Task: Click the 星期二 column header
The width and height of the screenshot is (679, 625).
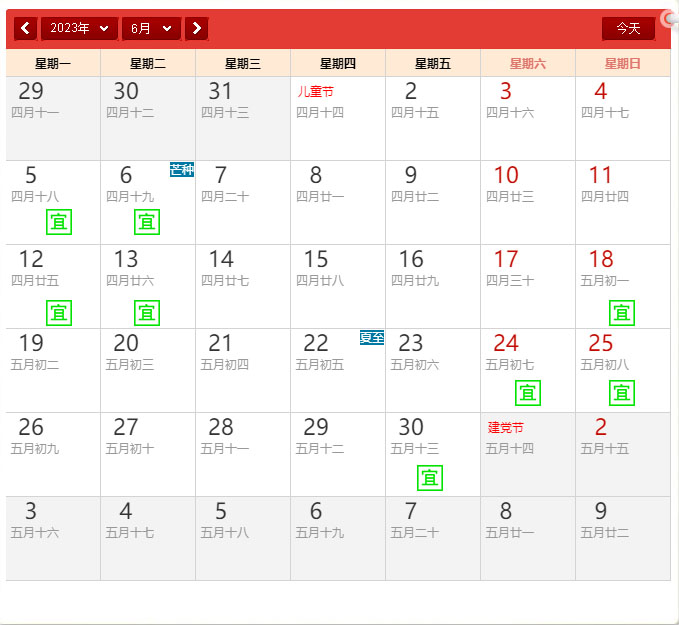Action: pyautogui.click(x=148, y=64)
